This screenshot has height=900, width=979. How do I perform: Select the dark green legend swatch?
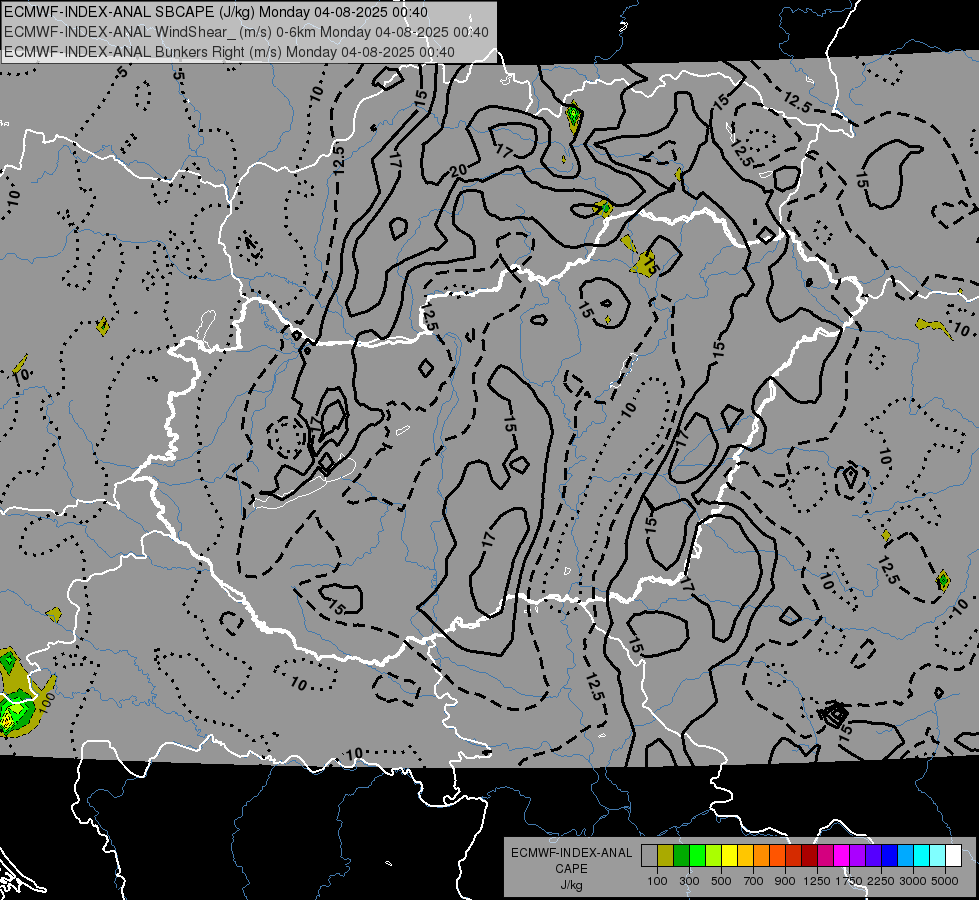coord(681,856)
